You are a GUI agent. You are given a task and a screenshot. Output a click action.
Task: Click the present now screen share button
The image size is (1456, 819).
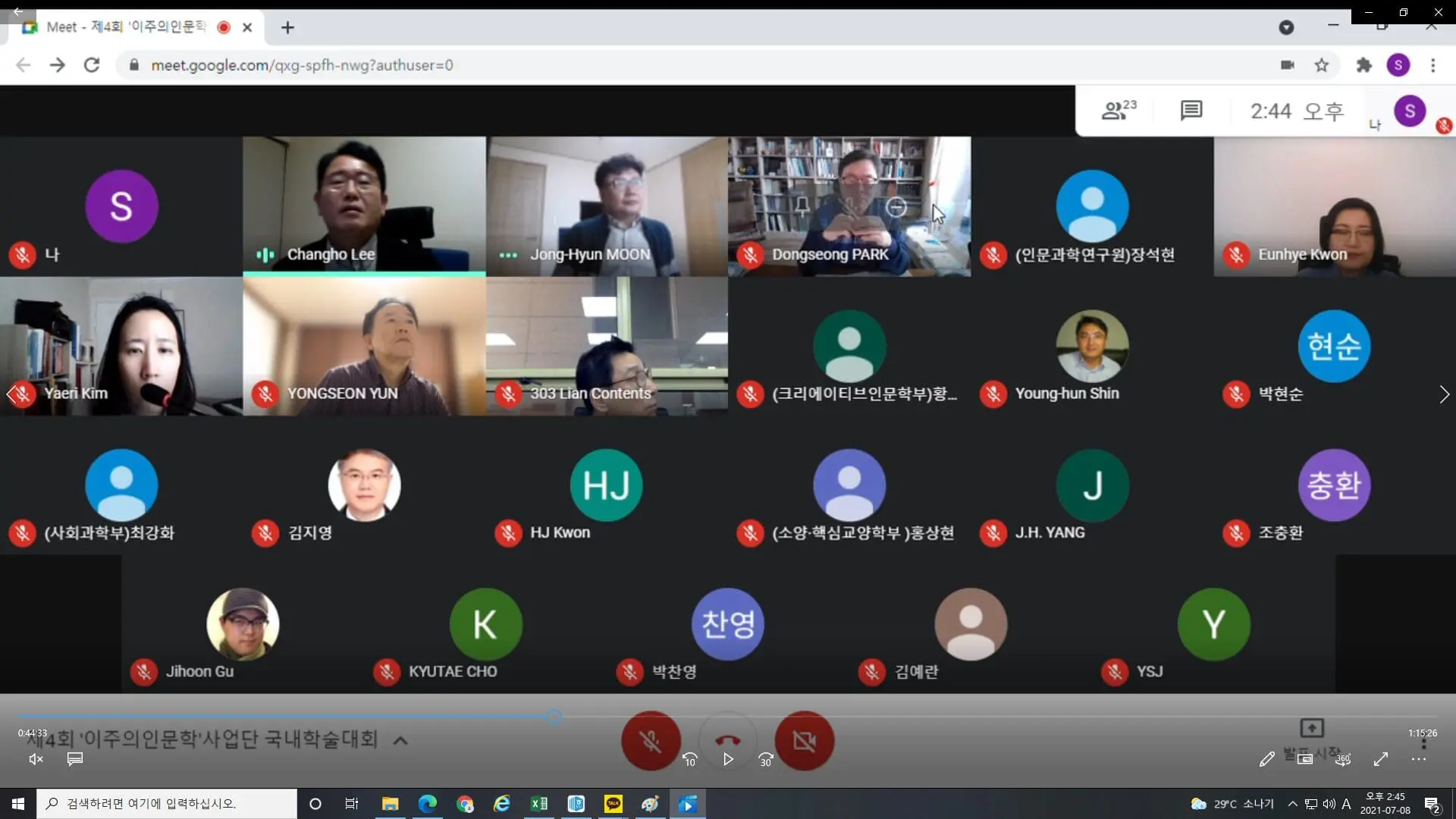click(1312, 728)
